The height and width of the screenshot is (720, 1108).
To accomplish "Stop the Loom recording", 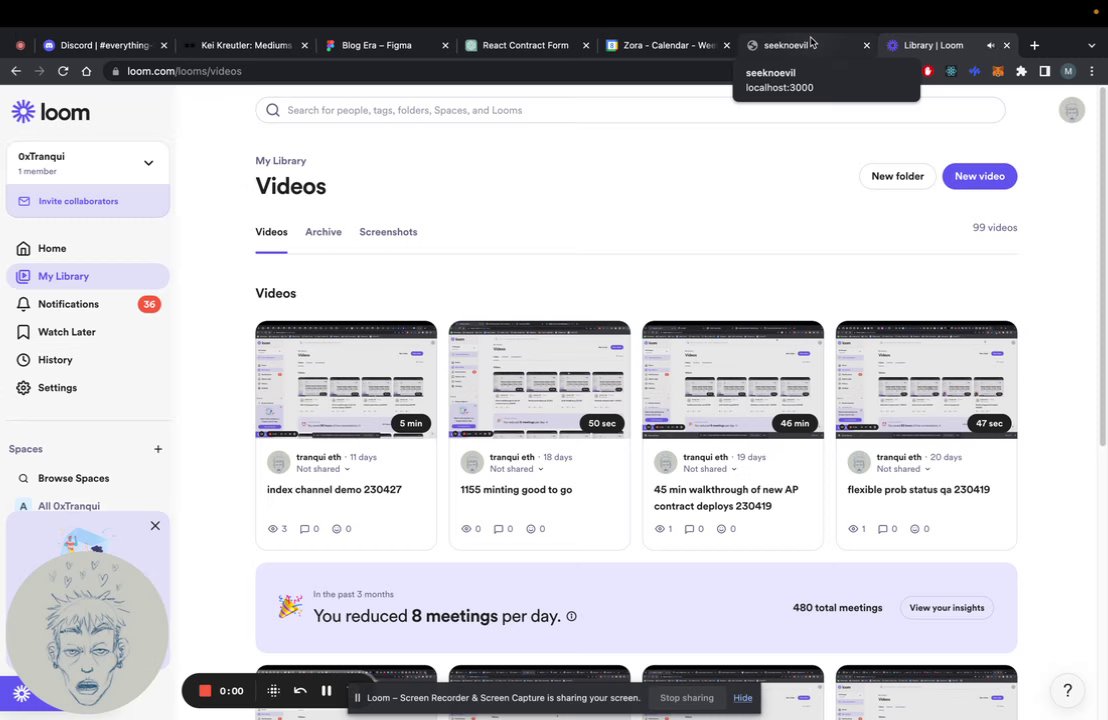I will 205,691.
